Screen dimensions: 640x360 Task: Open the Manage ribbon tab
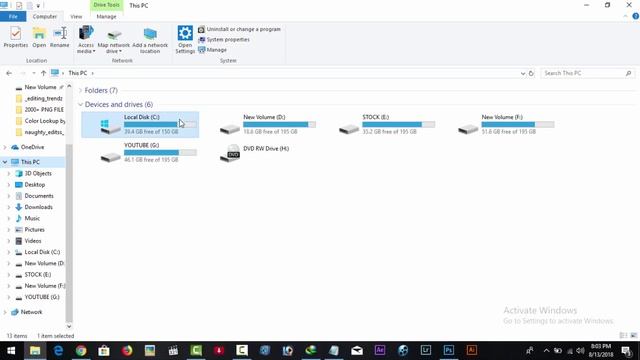[106, 16]
